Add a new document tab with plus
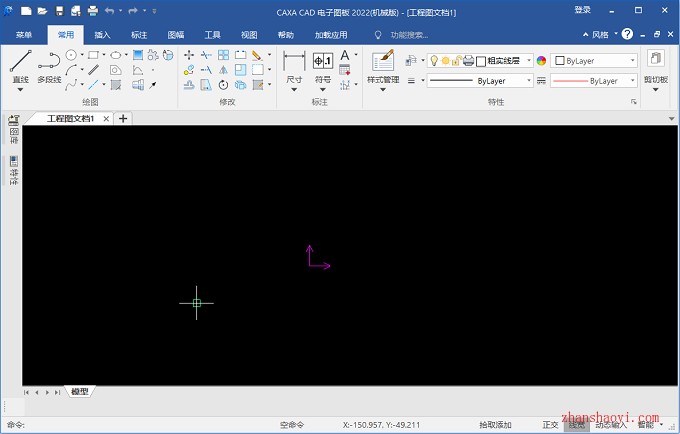This screenshot has width=680, height=434. click(123, 118)
